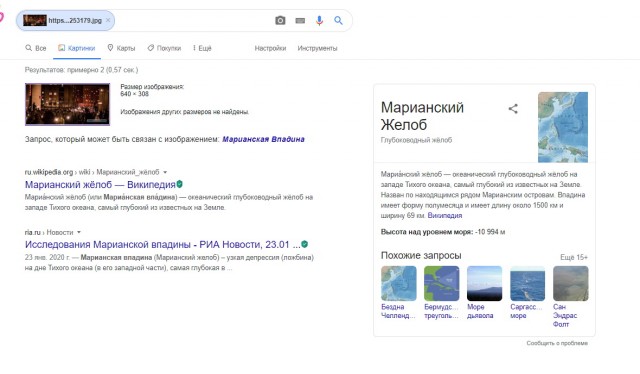Start voice search with microphone icon
640x374 pixels.
tap(319, 20)
